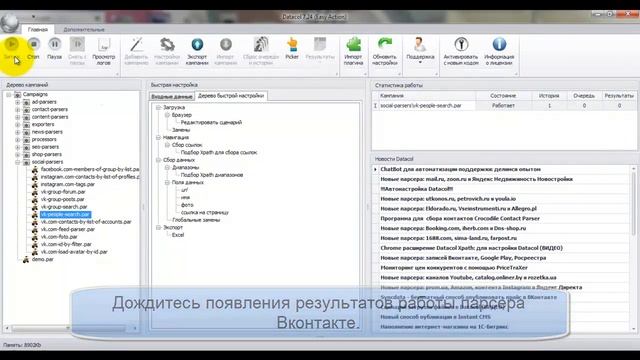Viewport: 640px width, 360px height.
Task: Select vk.com-foto.par campaign
Action: [59, 236]
